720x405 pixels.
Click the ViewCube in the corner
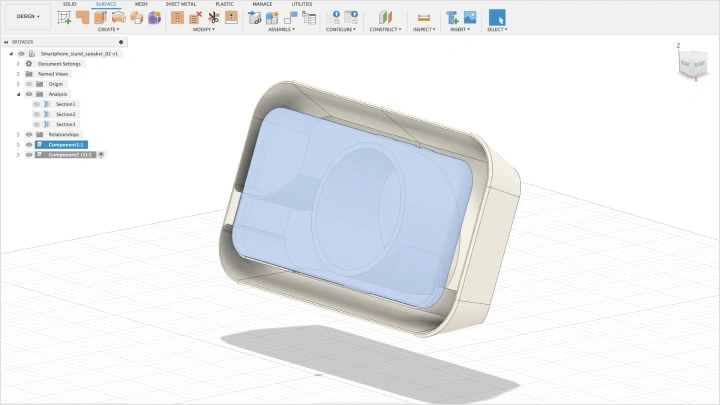click(691, 63)
